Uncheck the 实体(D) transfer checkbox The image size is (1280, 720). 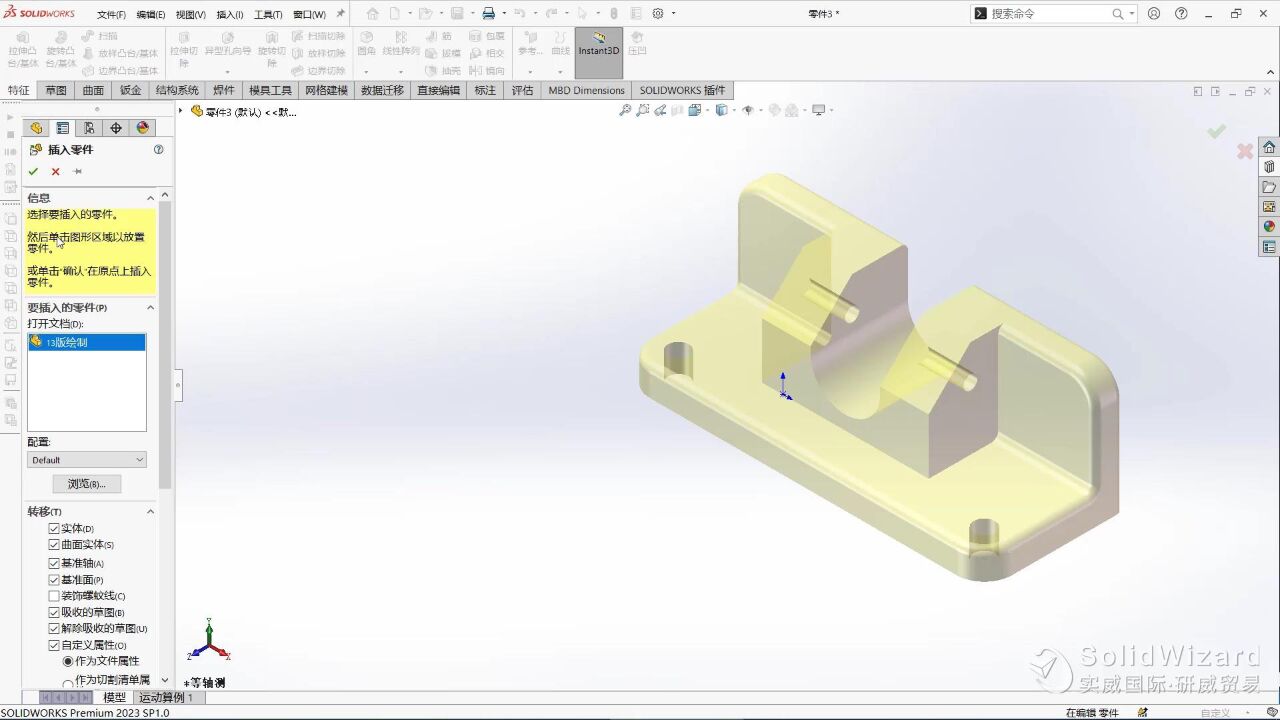[x=55, y=528]
